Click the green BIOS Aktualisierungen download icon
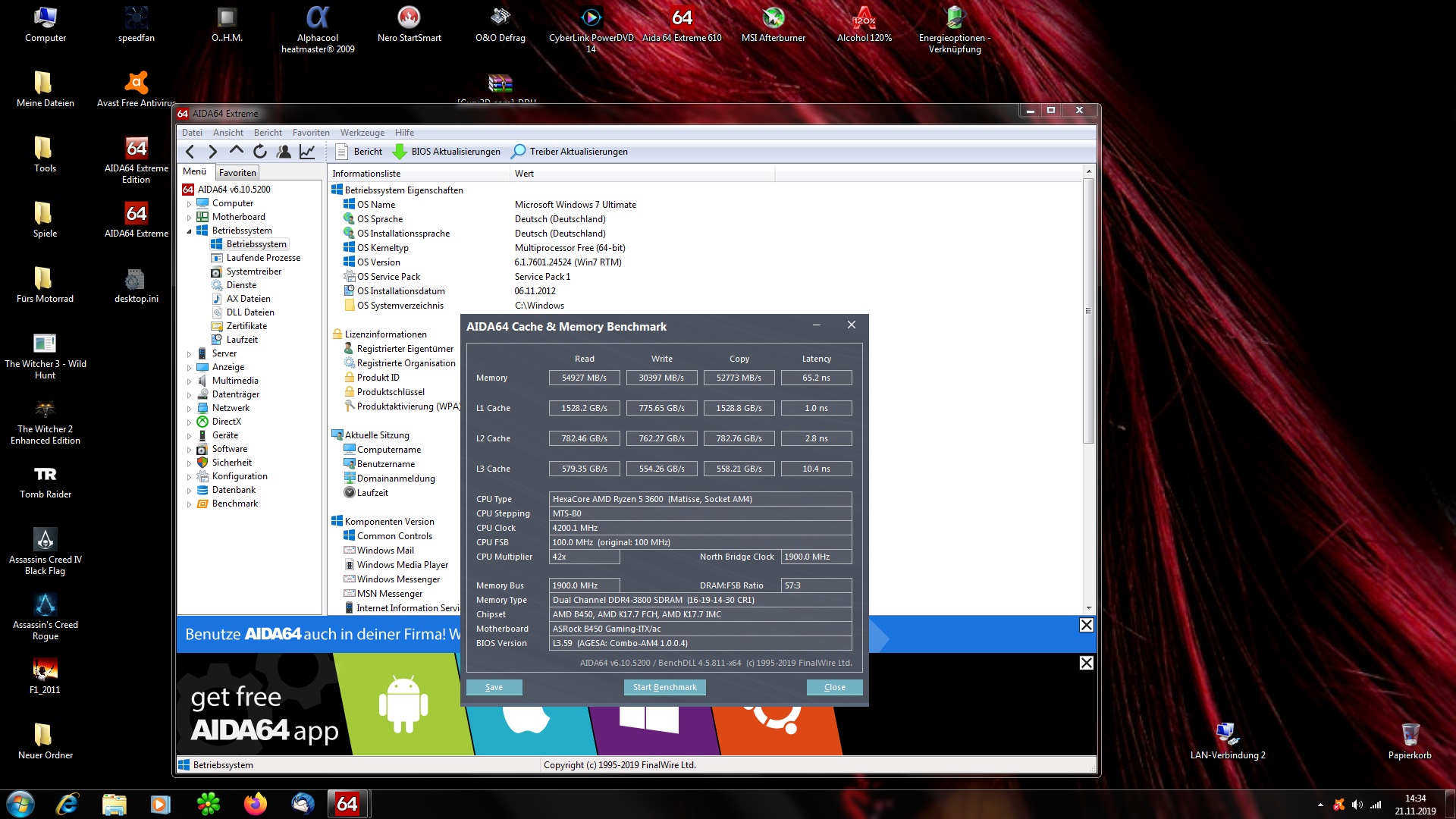The height and width of the screenshot is (819, 1456). [x=400, y=152]
